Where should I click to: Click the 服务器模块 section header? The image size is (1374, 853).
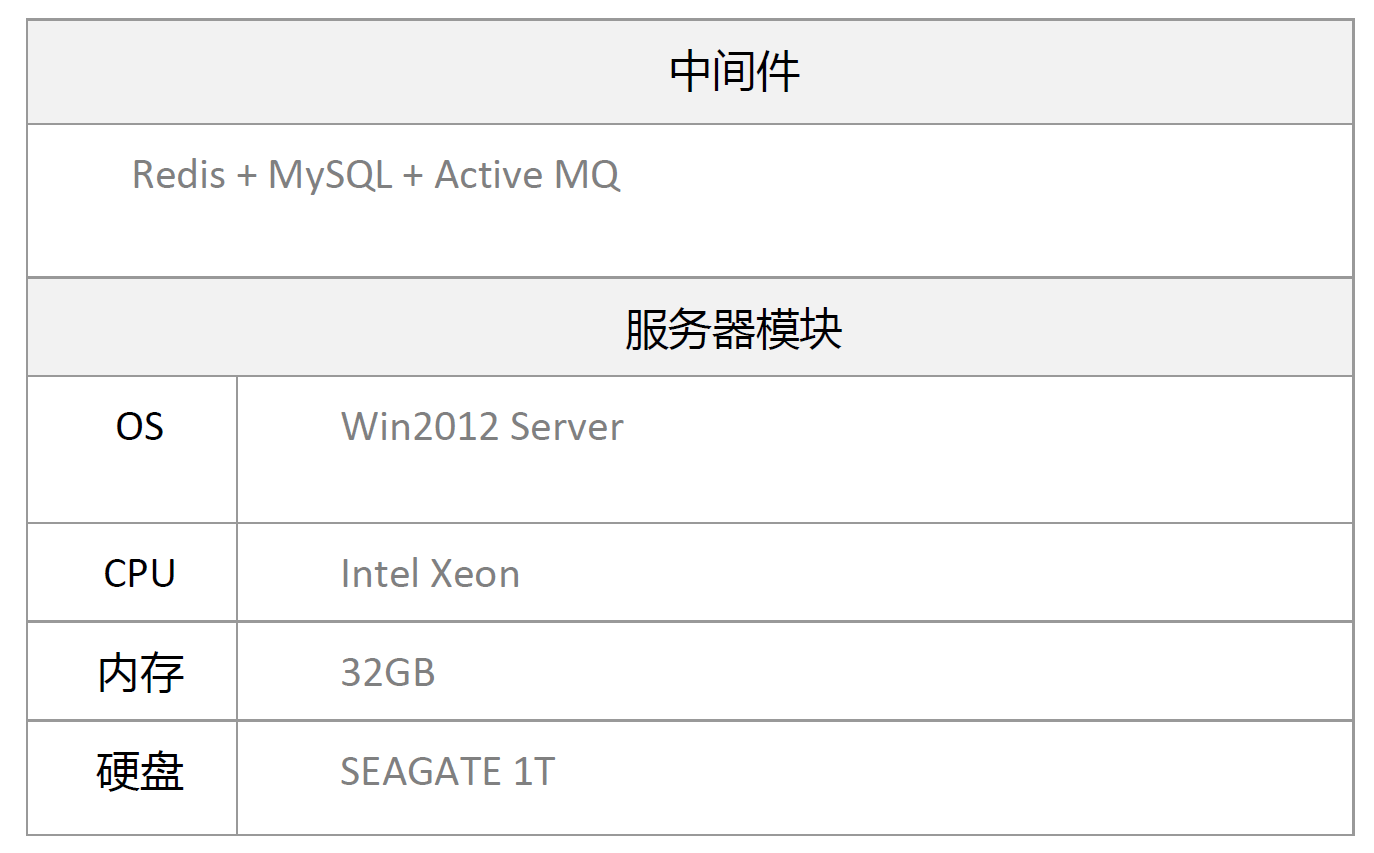pyautogui.click(x=690, y=328)
